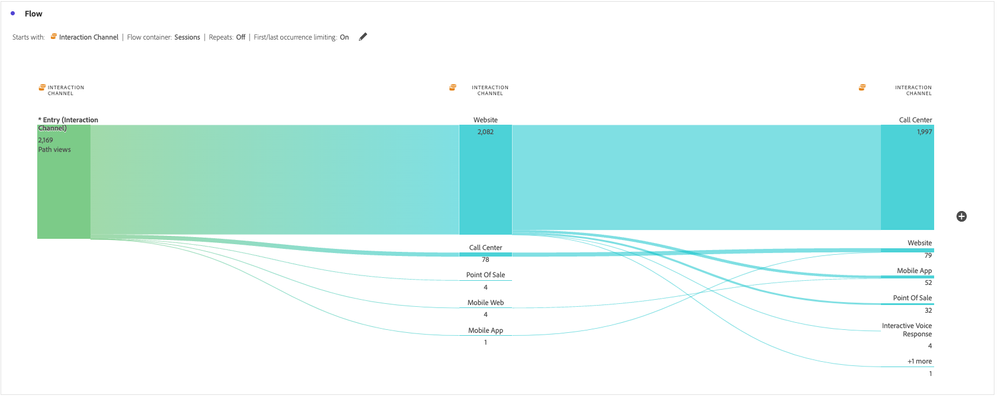
Task: Select the green Entry node block
Action: pyautogui.click(x=64, y=182)
